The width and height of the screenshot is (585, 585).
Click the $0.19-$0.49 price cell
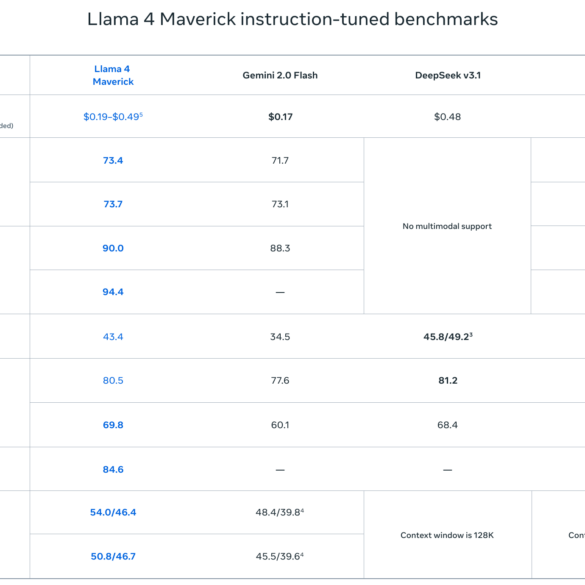point(113,117)
